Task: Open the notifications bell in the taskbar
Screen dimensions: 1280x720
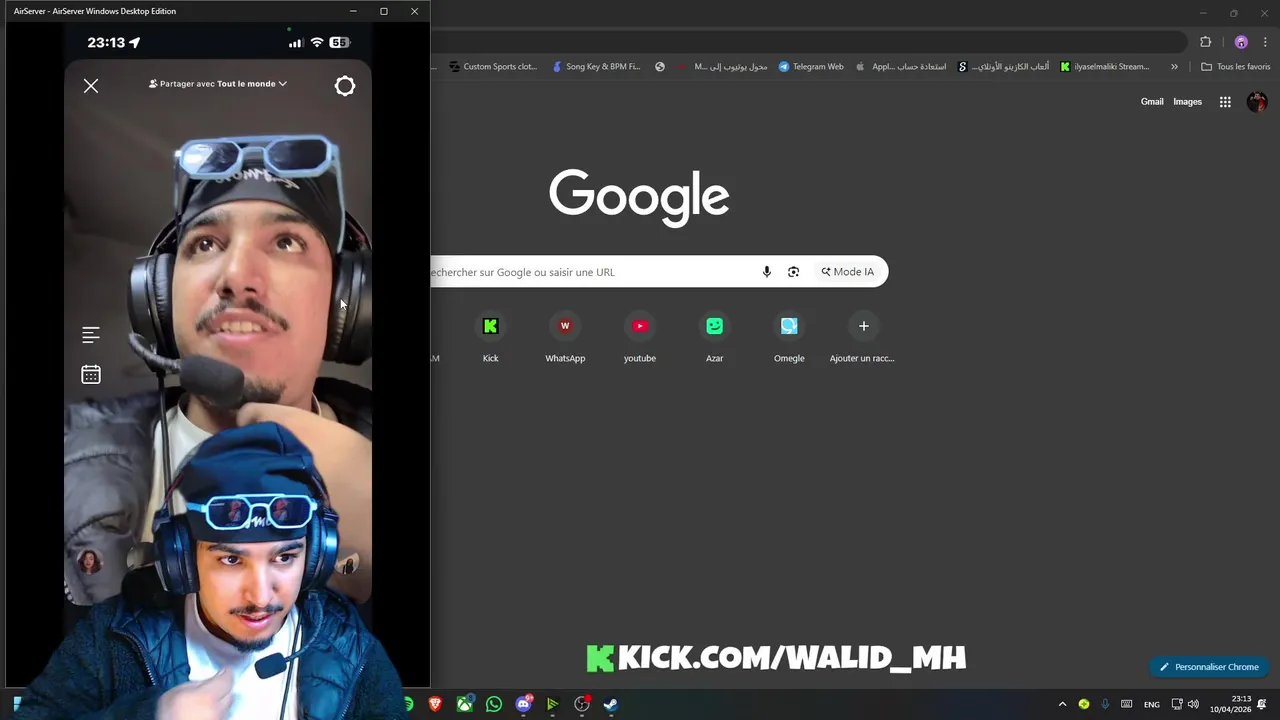Action: click(x=1263, y=704)
